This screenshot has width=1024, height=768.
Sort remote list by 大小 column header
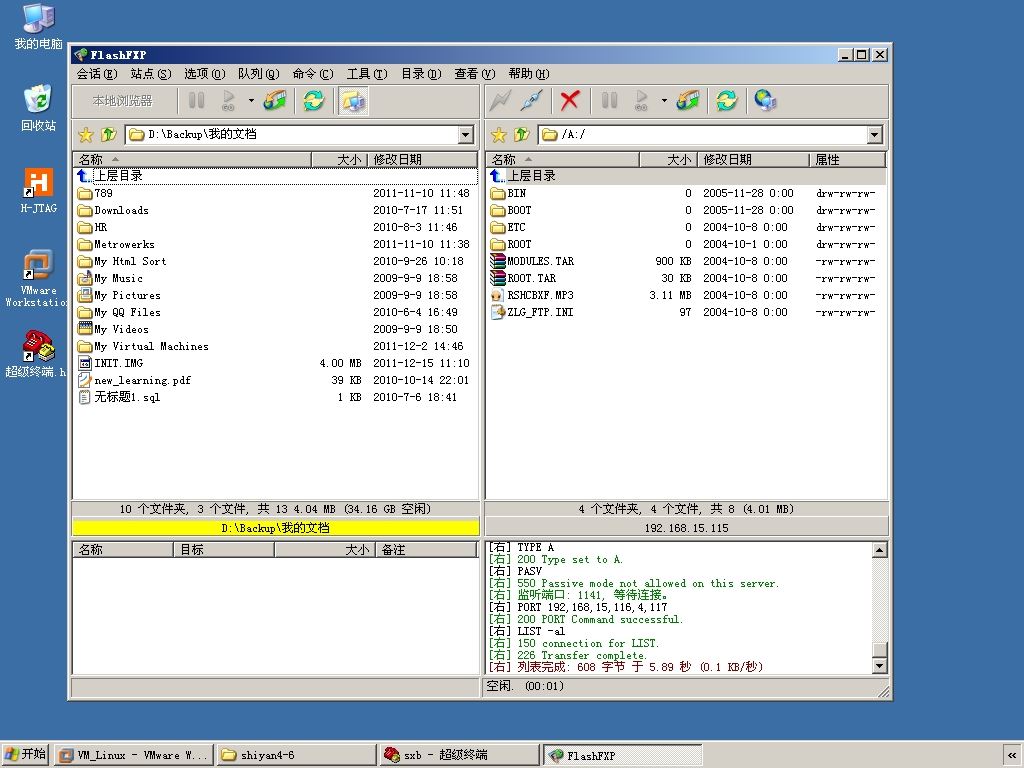667,159
